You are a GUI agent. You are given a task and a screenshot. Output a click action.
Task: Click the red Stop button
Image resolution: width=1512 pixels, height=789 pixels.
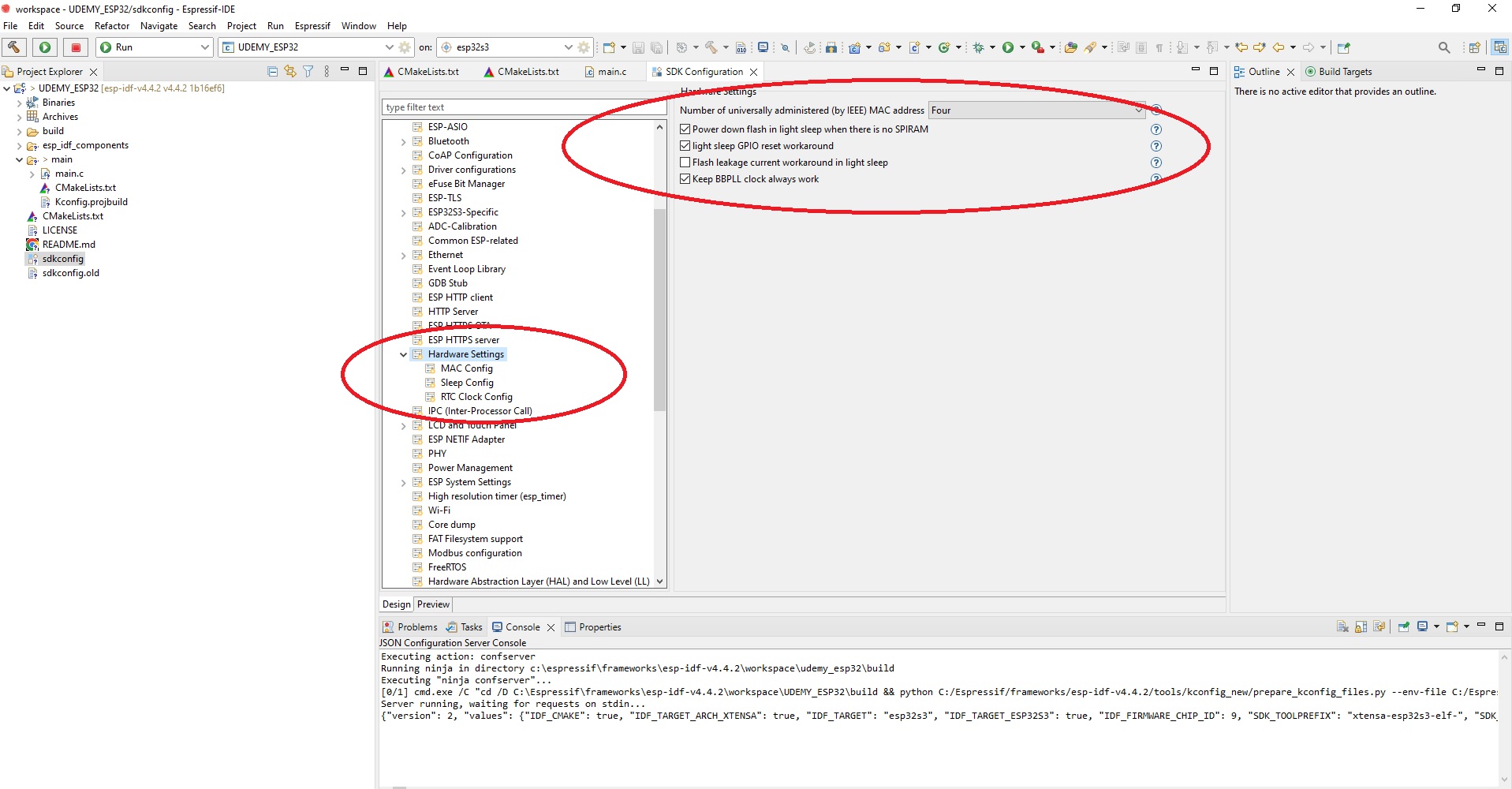pos(76,47)
